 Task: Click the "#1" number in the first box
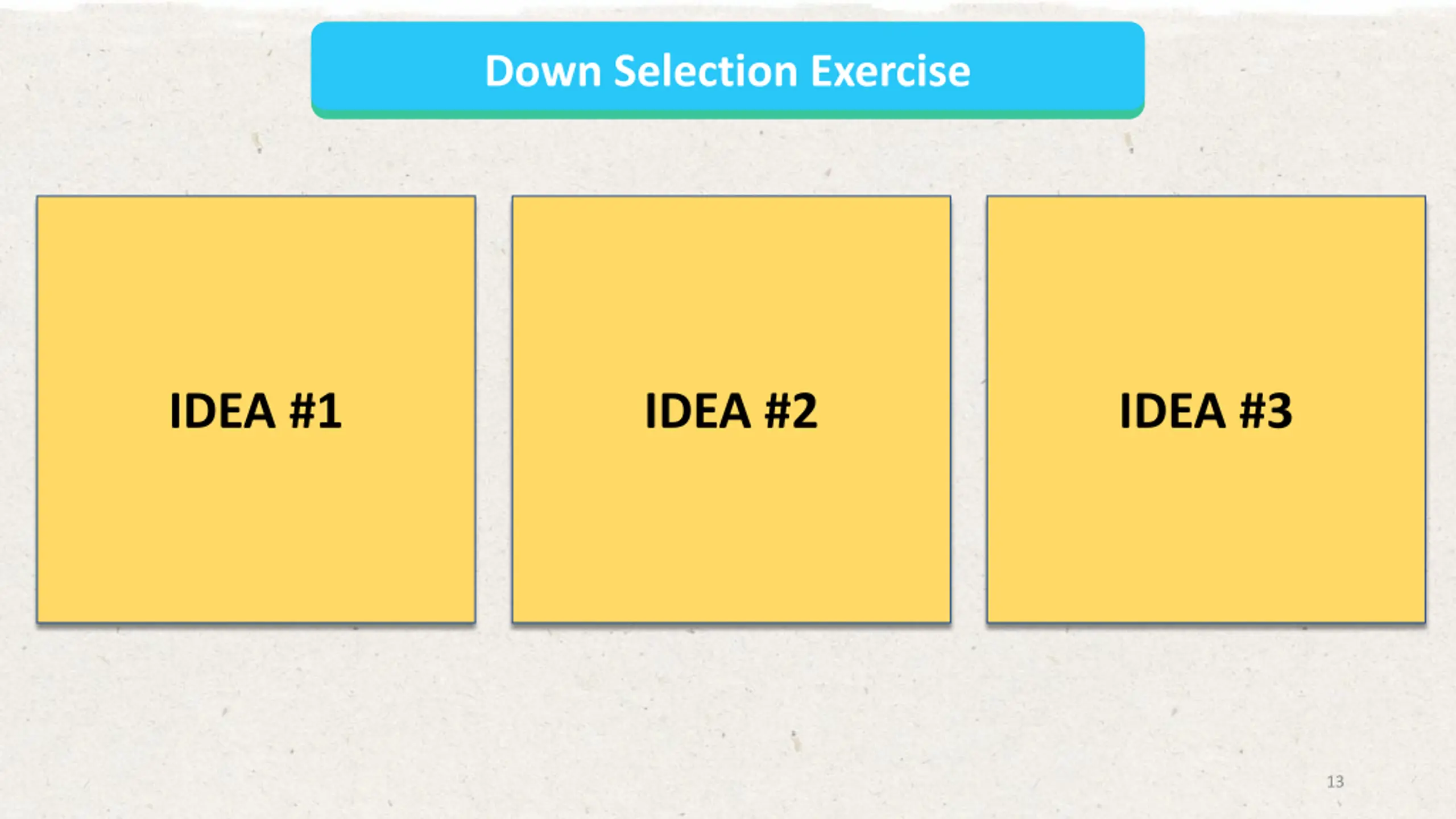[316, 411]
